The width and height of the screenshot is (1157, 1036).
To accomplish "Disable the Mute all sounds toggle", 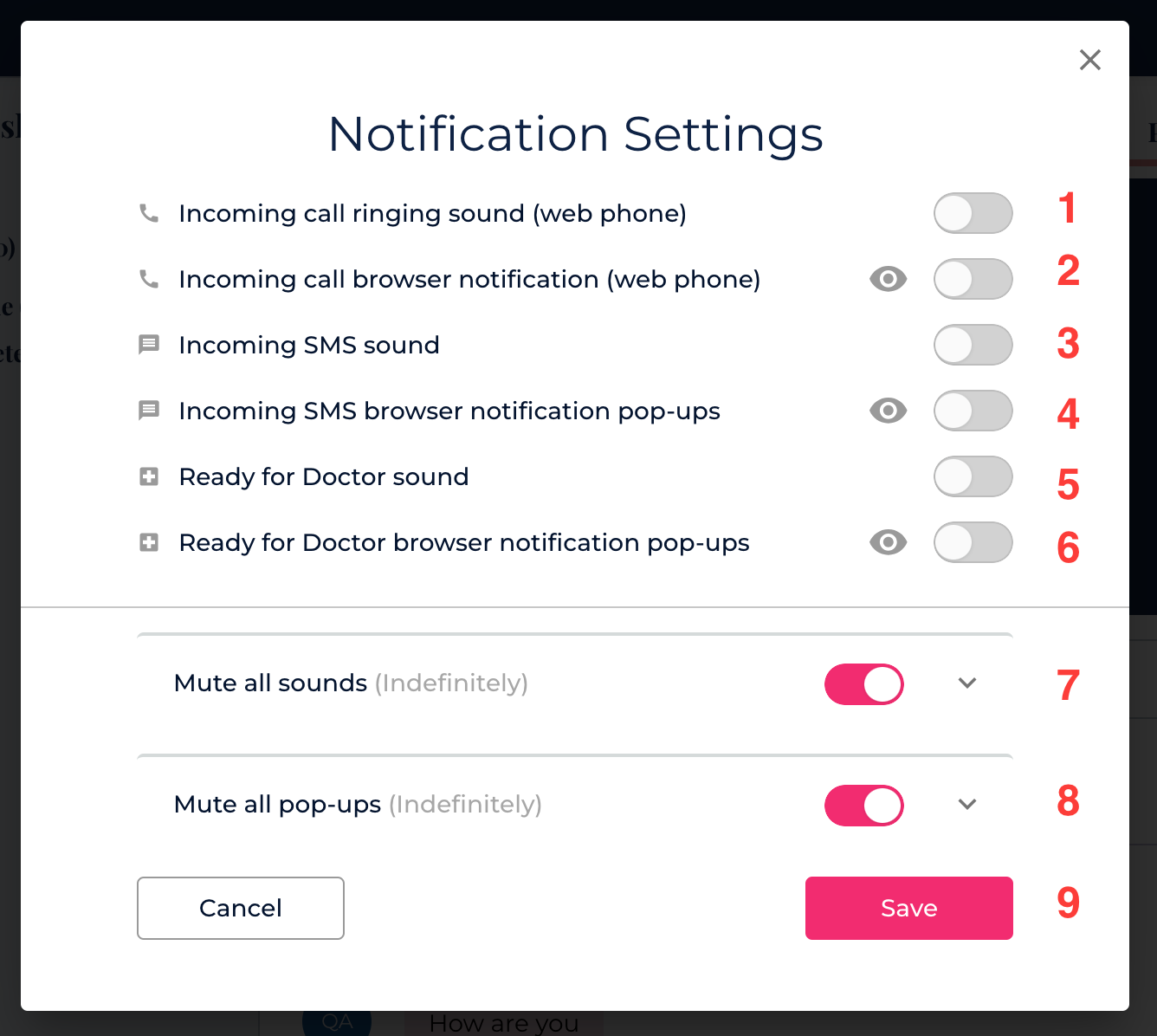I will (x=863, y=684).
